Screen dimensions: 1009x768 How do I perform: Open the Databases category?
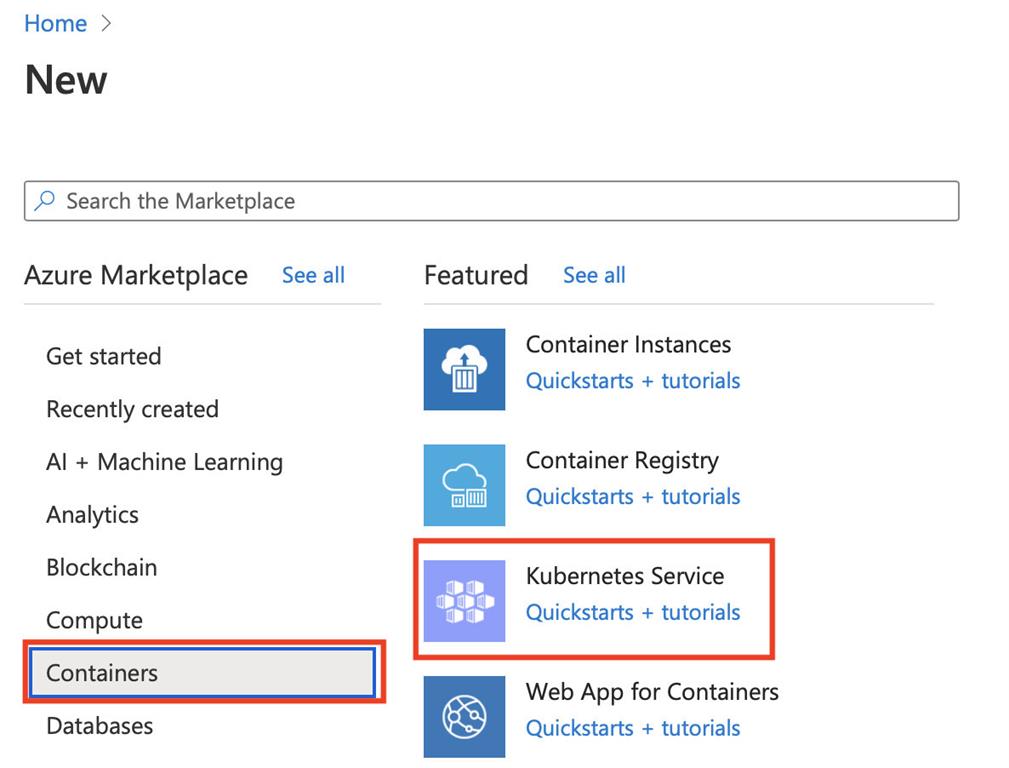coord(99,726)
